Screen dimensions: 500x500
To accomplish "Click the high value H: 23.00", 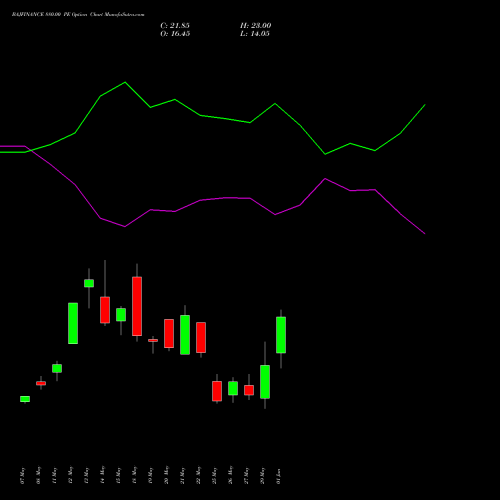I will click(256, 25).
